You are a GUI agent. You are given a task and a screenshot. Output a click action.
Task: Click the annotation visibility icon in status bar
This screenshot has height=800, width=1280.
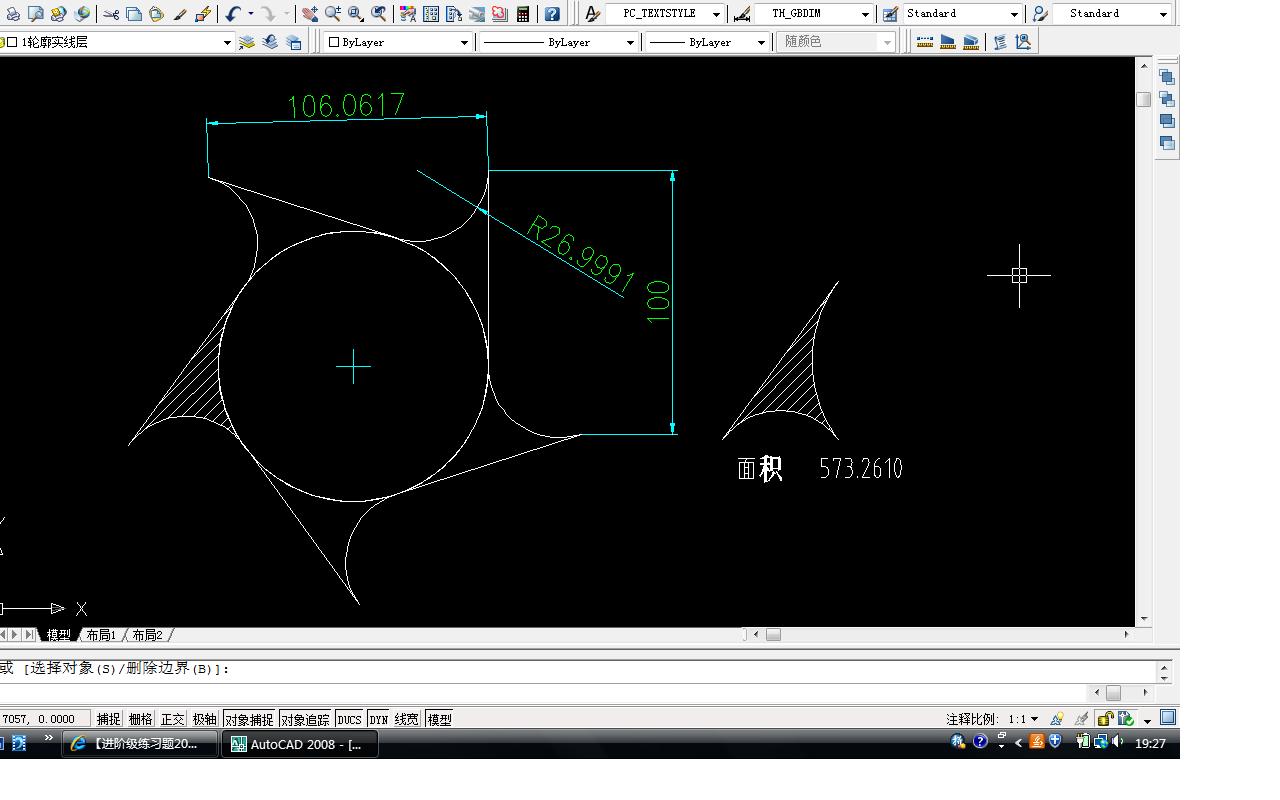(1057, 718)
